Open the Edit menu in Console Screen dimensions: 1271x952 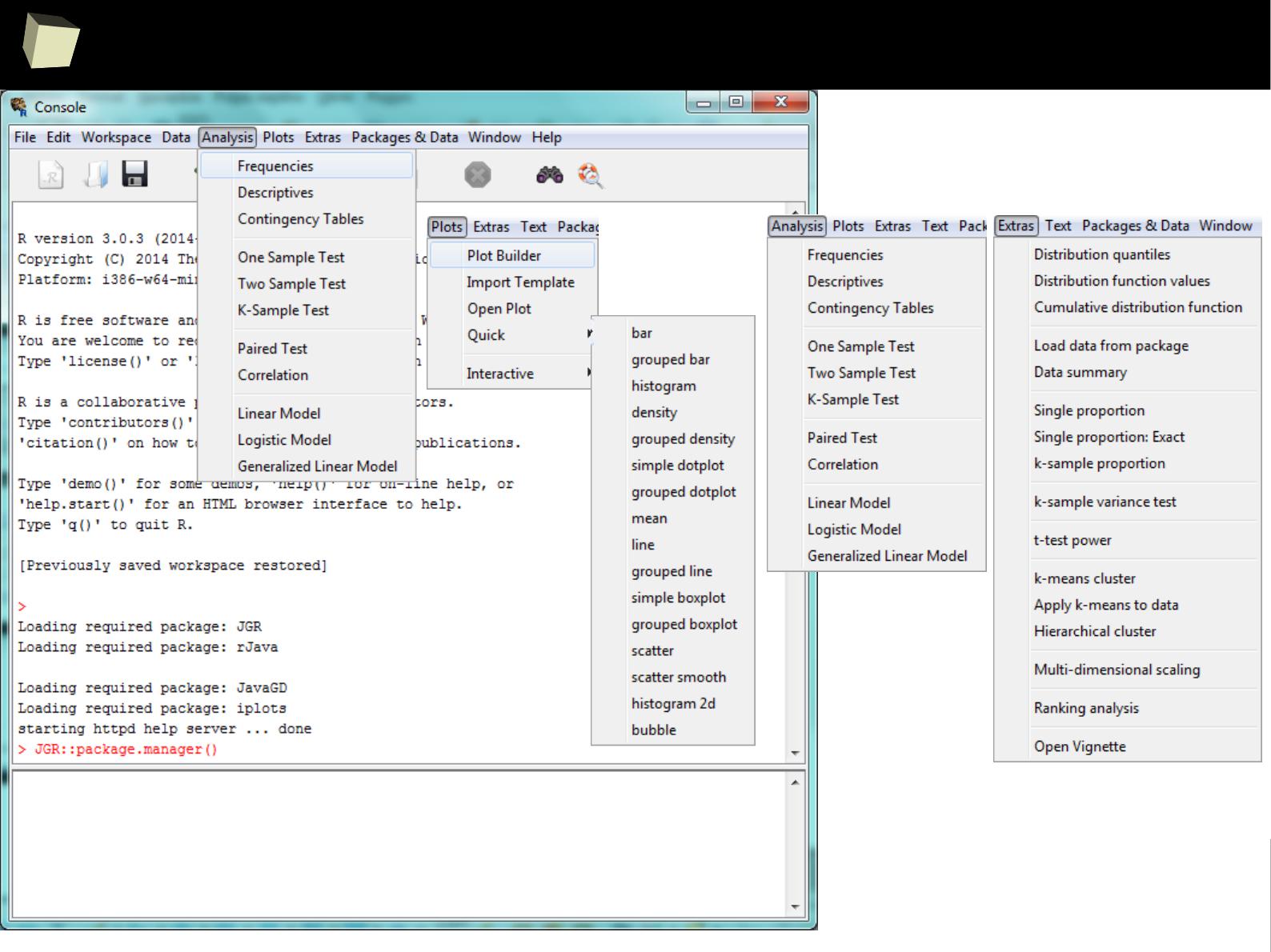click(58, 137)
